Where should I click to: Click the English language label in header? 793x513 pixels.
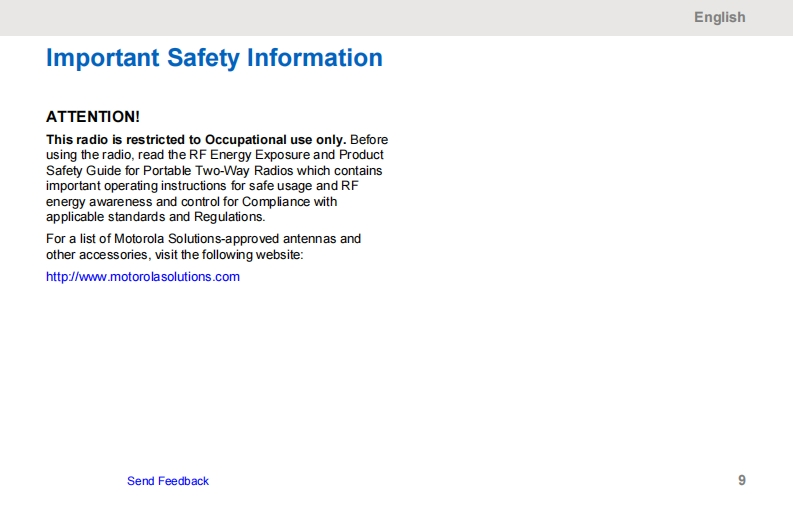719,17
